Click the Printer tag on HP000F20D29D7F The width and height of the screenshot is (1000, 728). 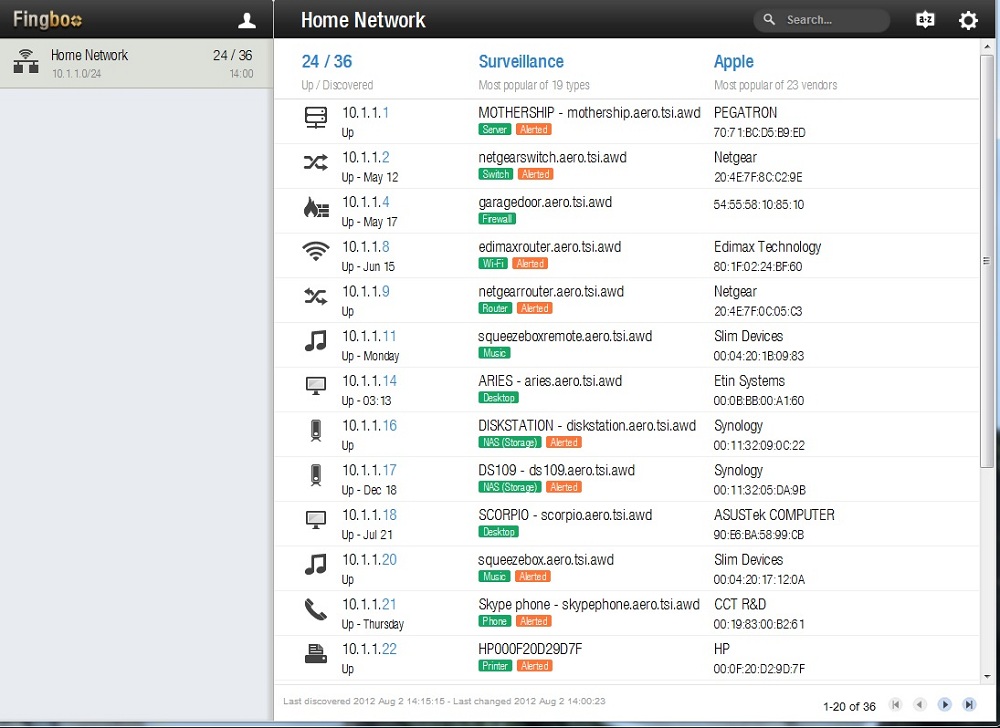click(x=495, y=666)
